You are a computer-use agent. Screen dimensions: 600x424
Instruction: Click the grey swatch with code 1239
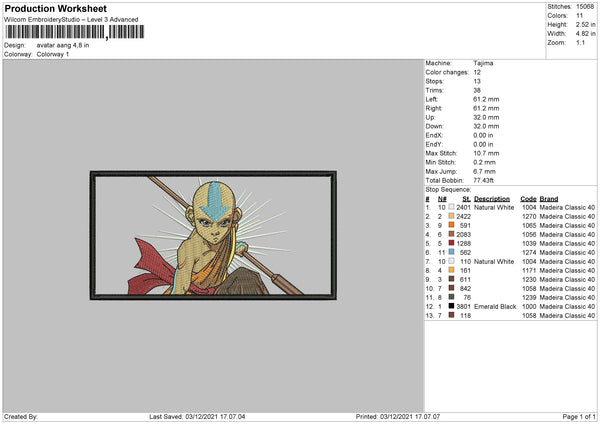[451, 297]
